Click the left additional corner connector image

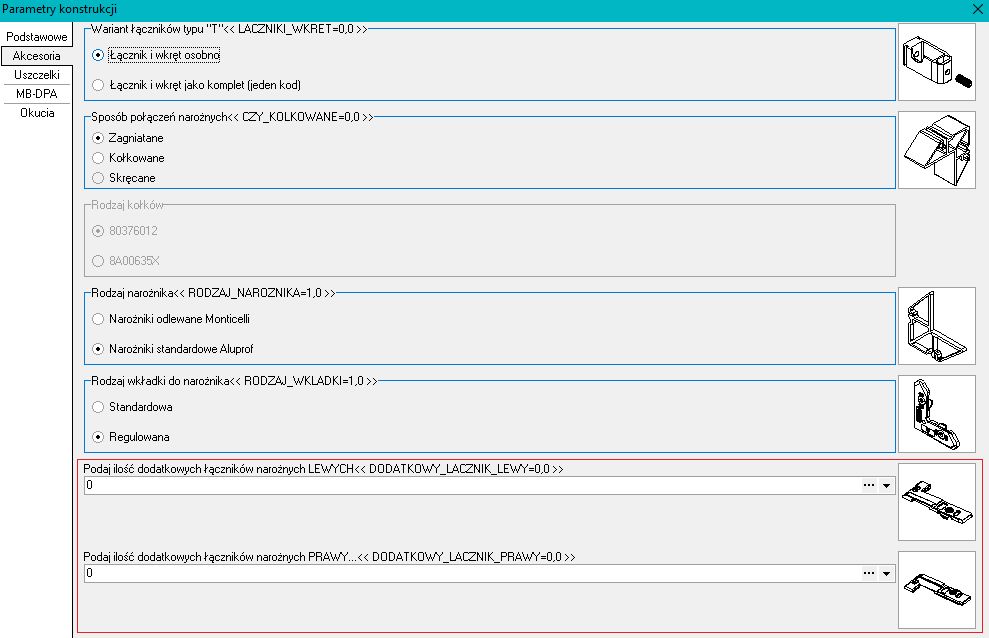point(936,502)
